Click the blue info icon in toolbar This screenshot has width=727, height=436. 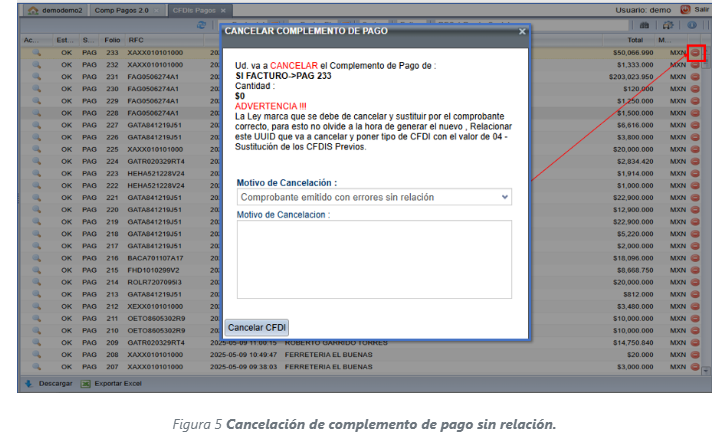[691, 24]
